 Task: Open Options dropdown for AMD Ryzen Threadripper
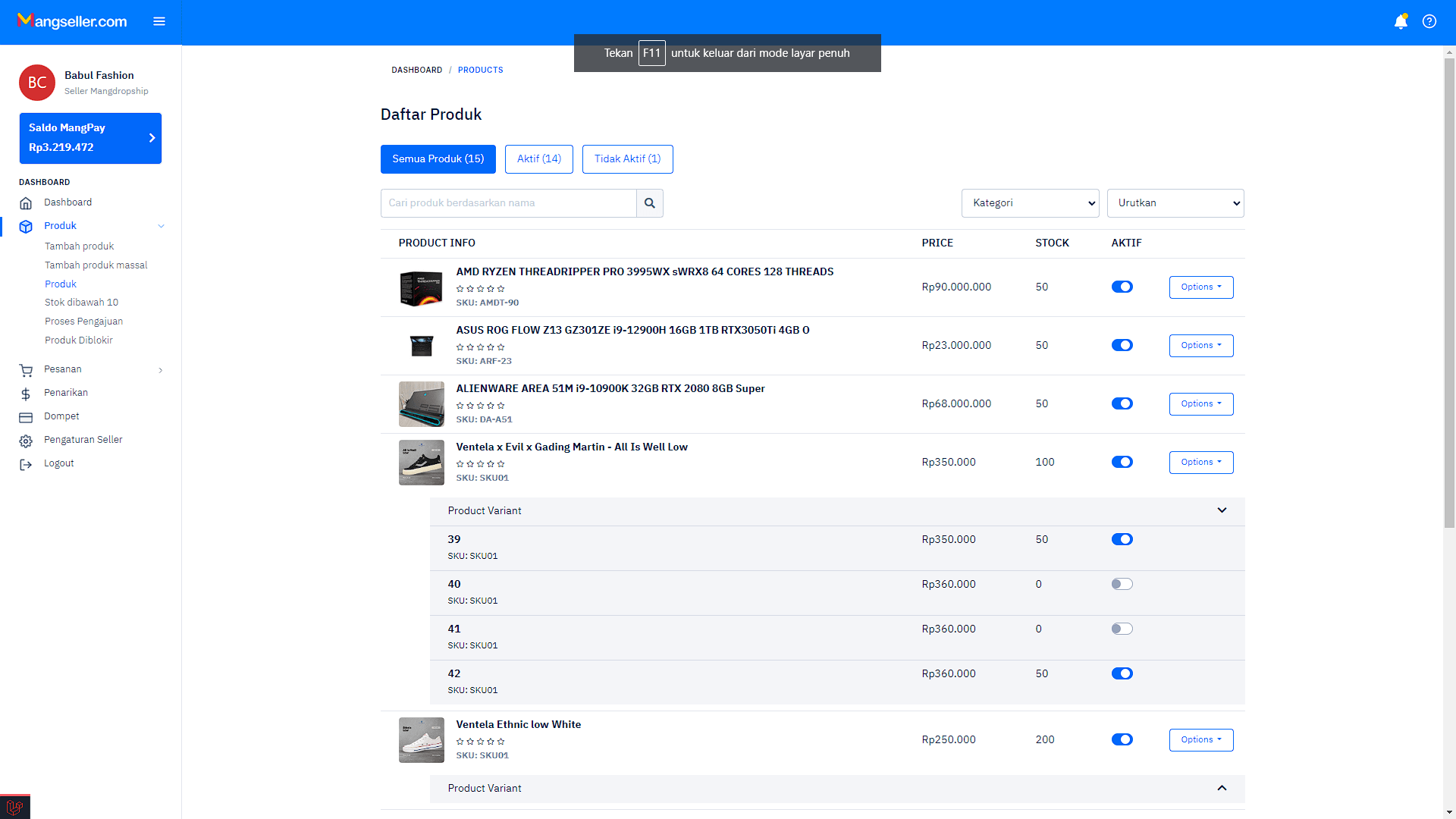pos(1201,287)
